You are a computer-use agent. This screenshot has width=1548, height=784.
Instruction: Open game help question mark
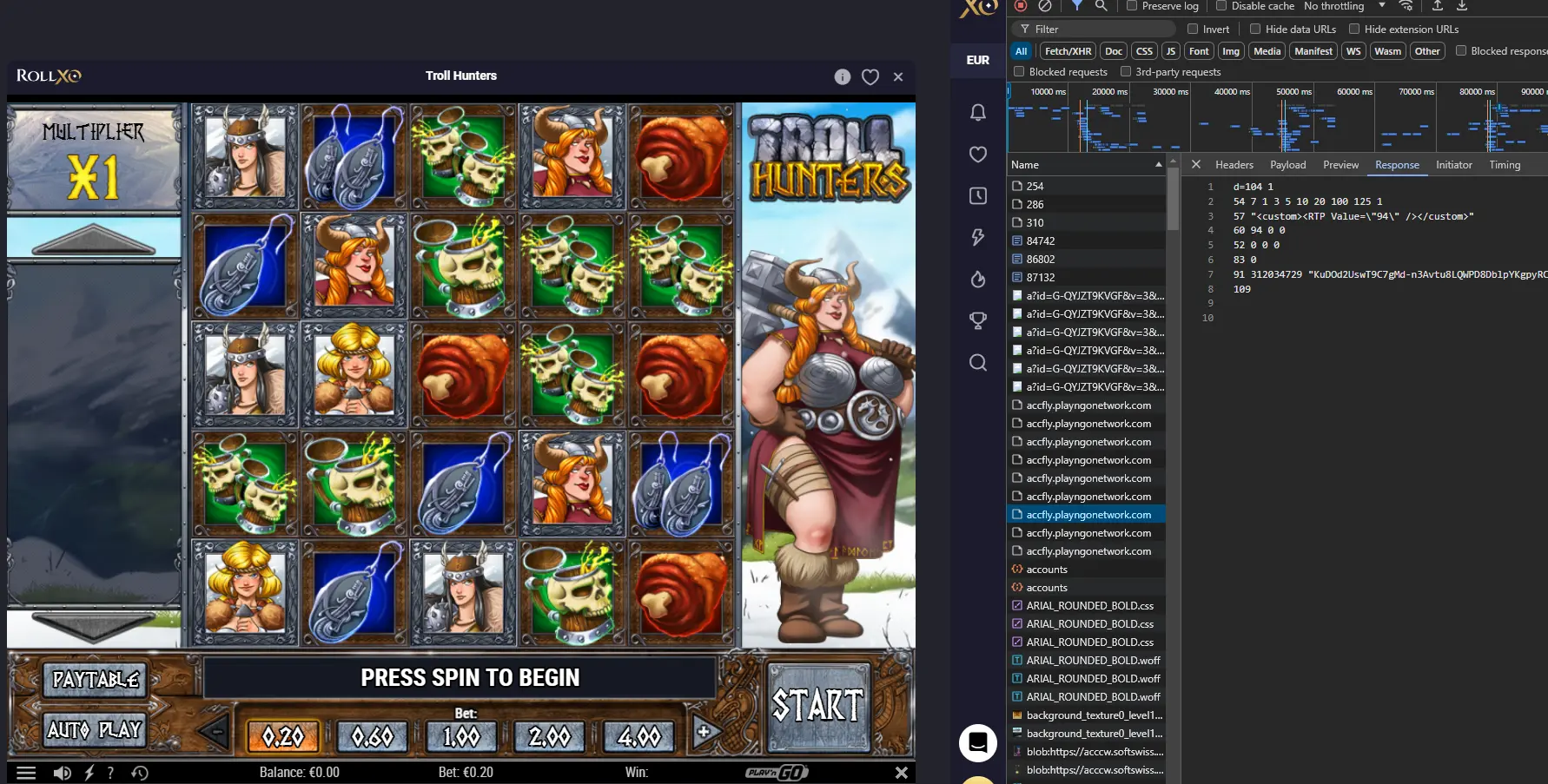point(110,772)
